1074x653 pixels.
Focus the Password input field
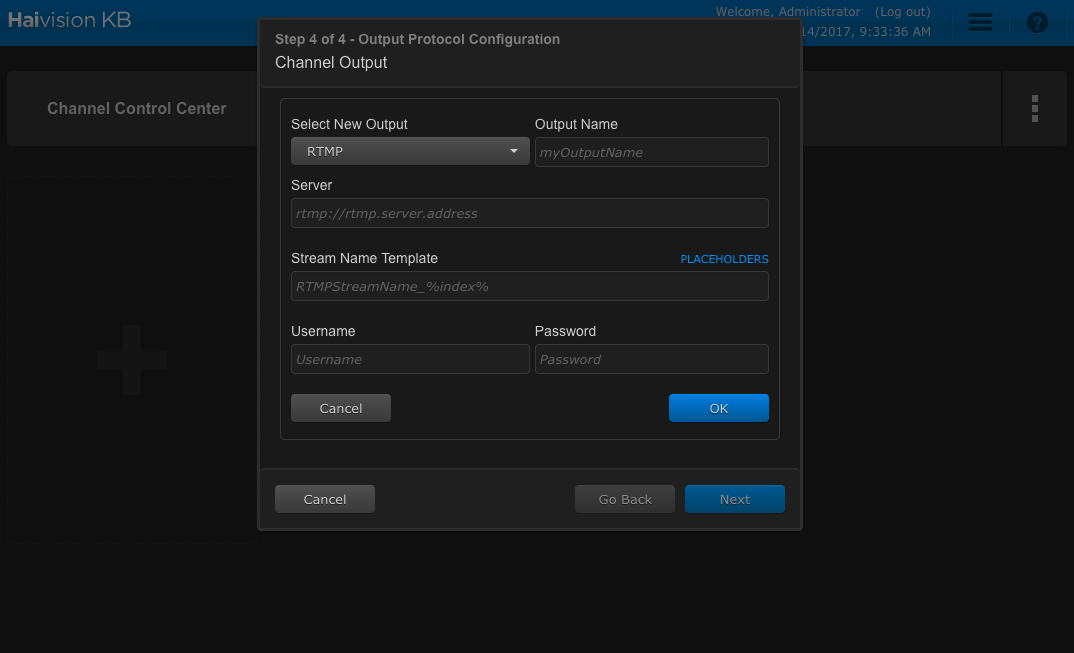651,359
